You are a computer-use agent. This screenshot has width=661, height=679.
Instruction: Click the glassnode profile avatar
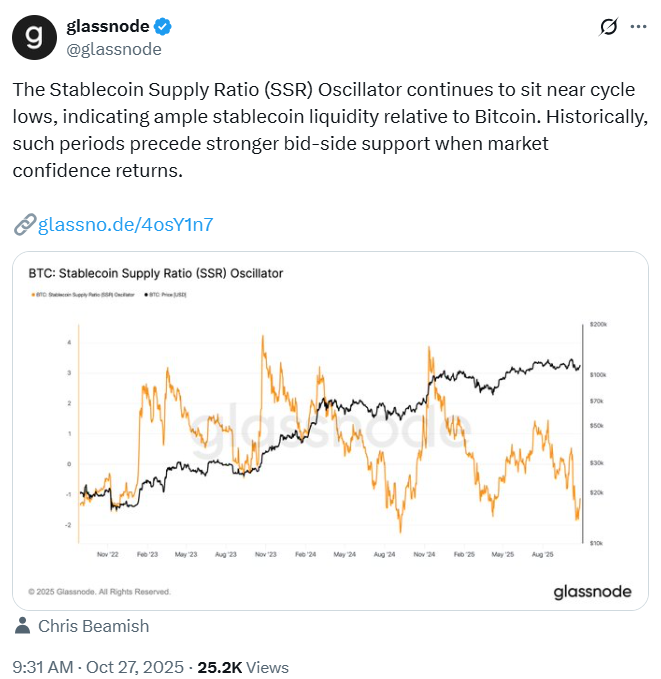(x=35, y=37)
